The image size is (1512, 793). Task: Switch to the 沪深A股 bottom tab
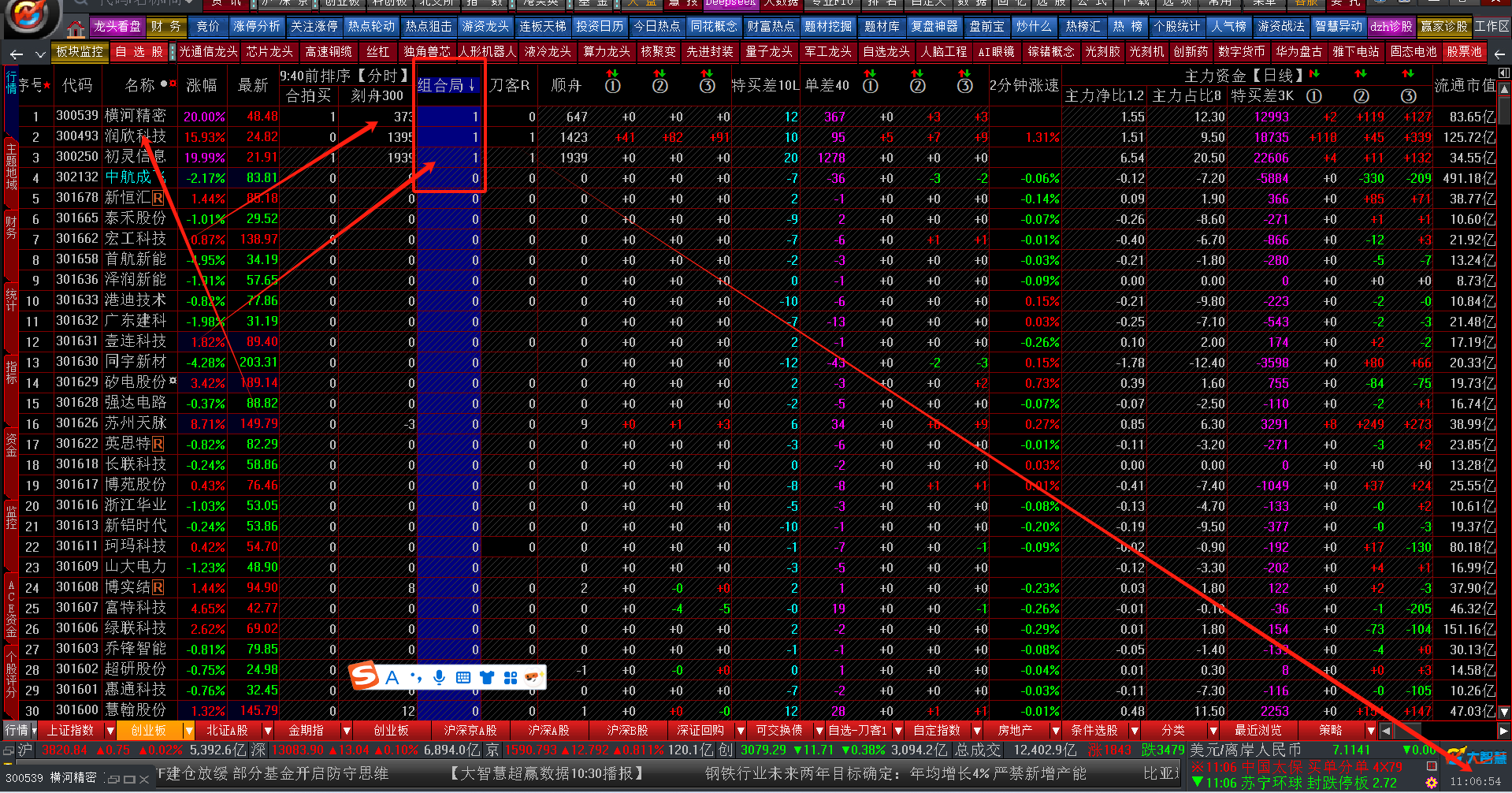[x=548, y=731]
